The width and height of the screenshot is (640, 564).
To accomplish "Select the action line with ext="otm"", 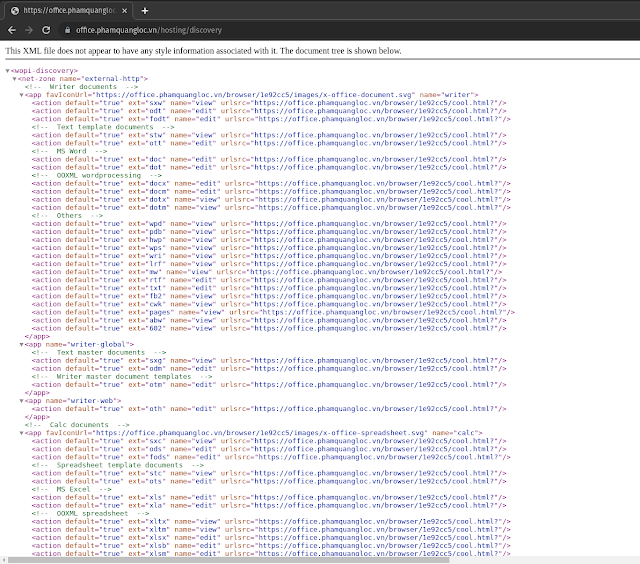I will (x=269, y=385).
